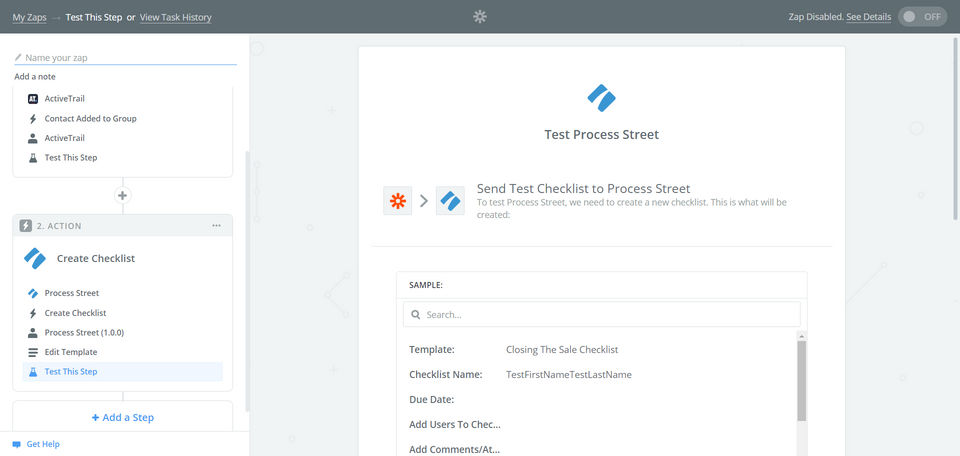Click the SAMPLE: header label
960x456 pixels.
(426, 285)
